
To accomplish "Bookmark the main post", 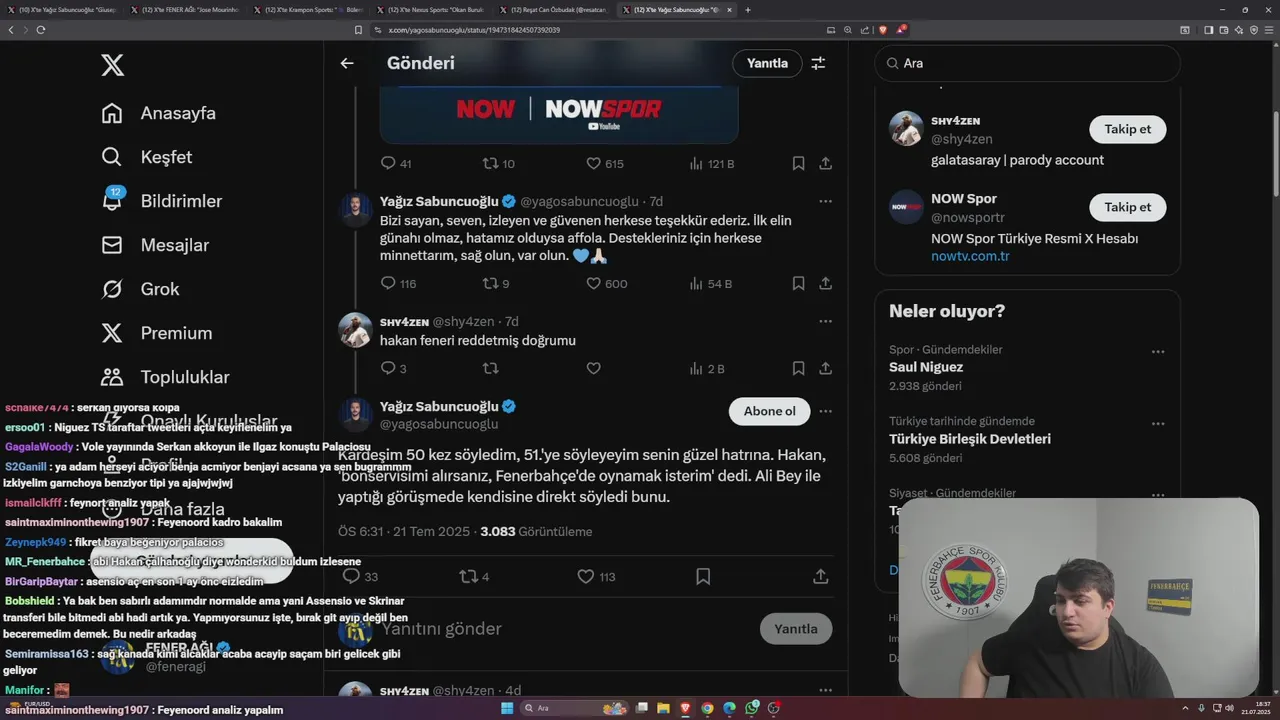I will coord(703,576).
